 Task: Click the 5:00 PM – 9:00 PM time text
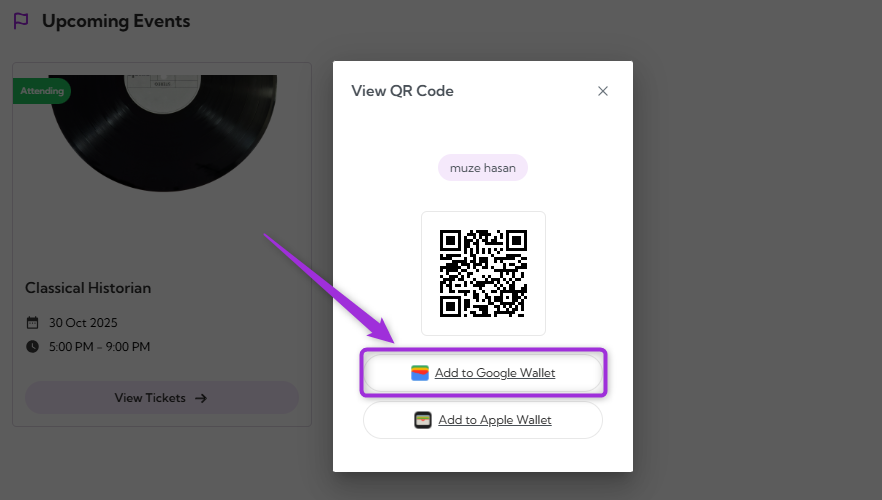[100, 347]
